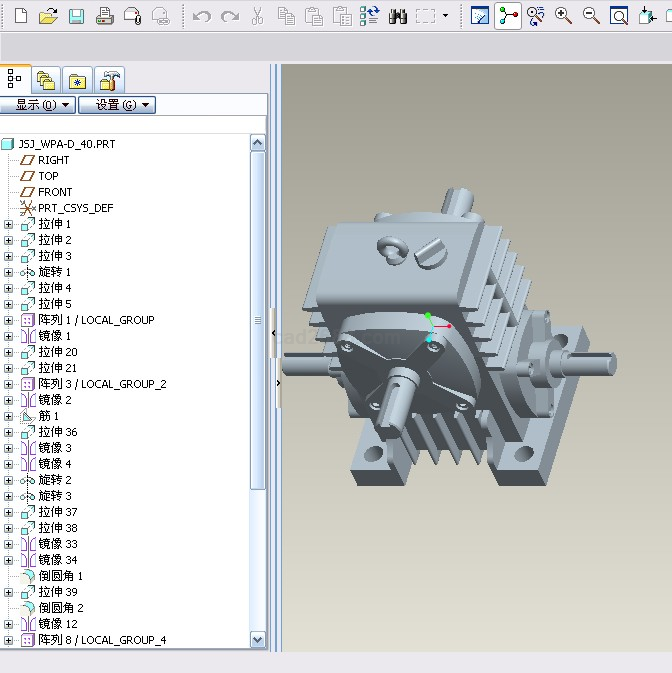Image resolution: width=672 pixels, height=673 pixels.
Task: Select the Zoom Out magnifier
Action: tap(592, 16)
